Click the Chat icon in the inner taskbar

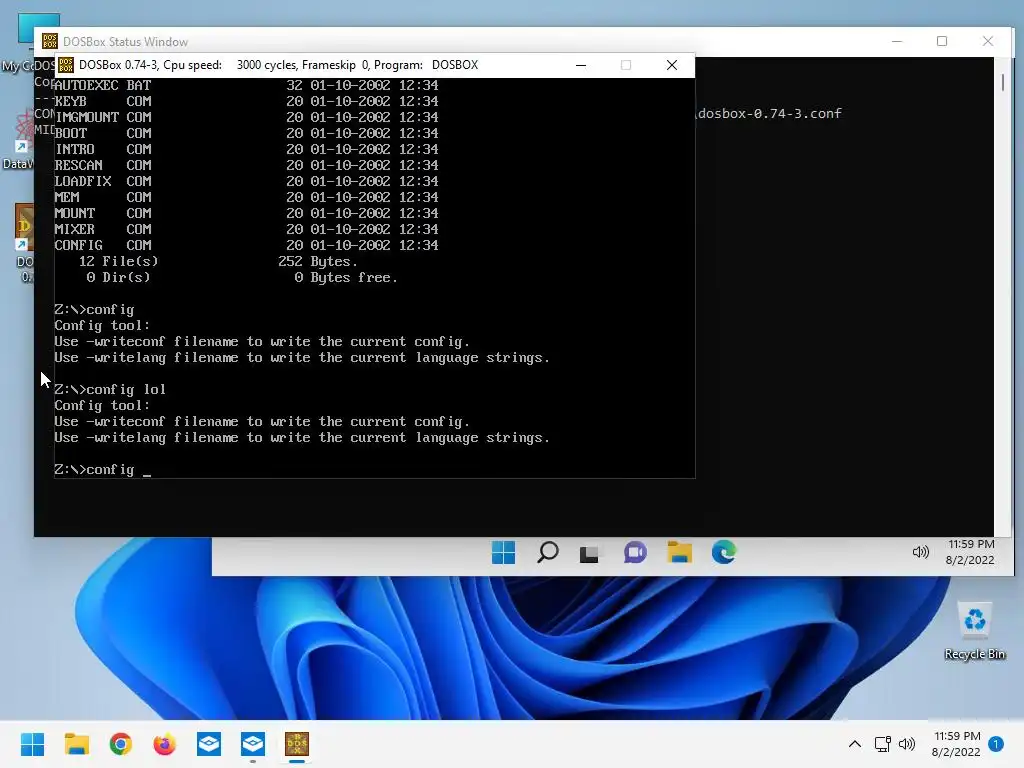pos(635,552)
